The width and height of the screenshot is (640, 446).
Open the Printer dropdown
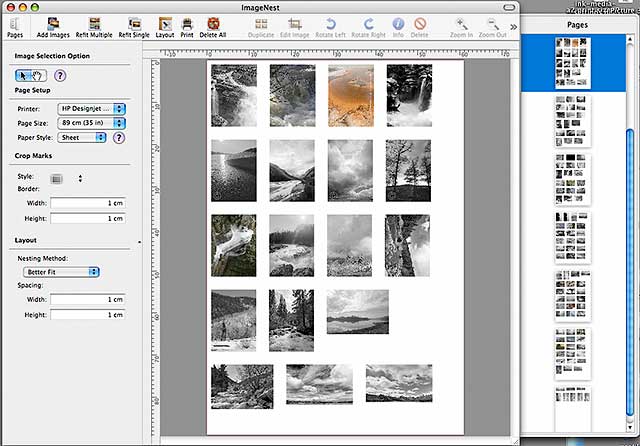coord(91,109)
